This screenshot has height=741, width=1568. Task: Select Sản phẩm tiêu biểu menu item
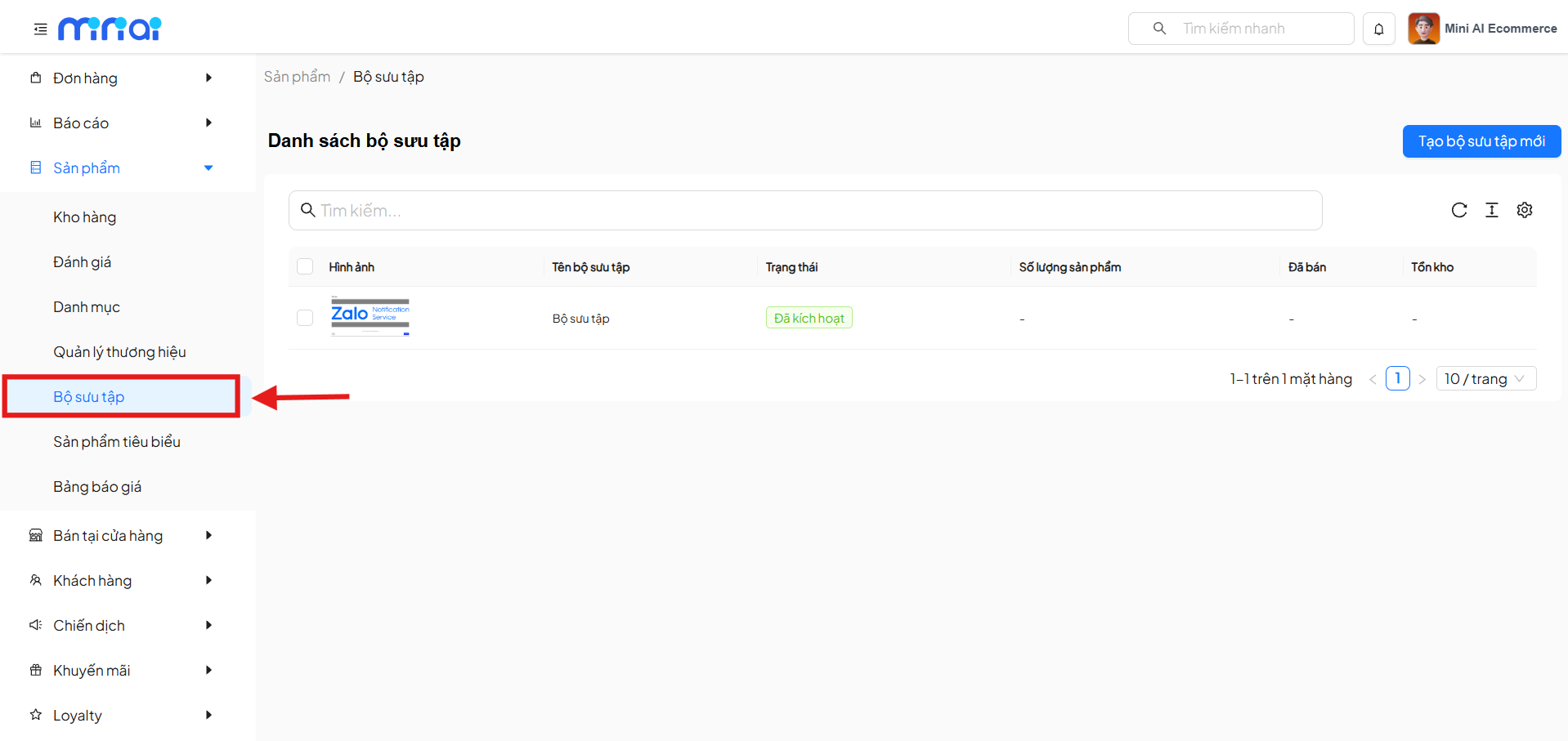coord(117,442)
